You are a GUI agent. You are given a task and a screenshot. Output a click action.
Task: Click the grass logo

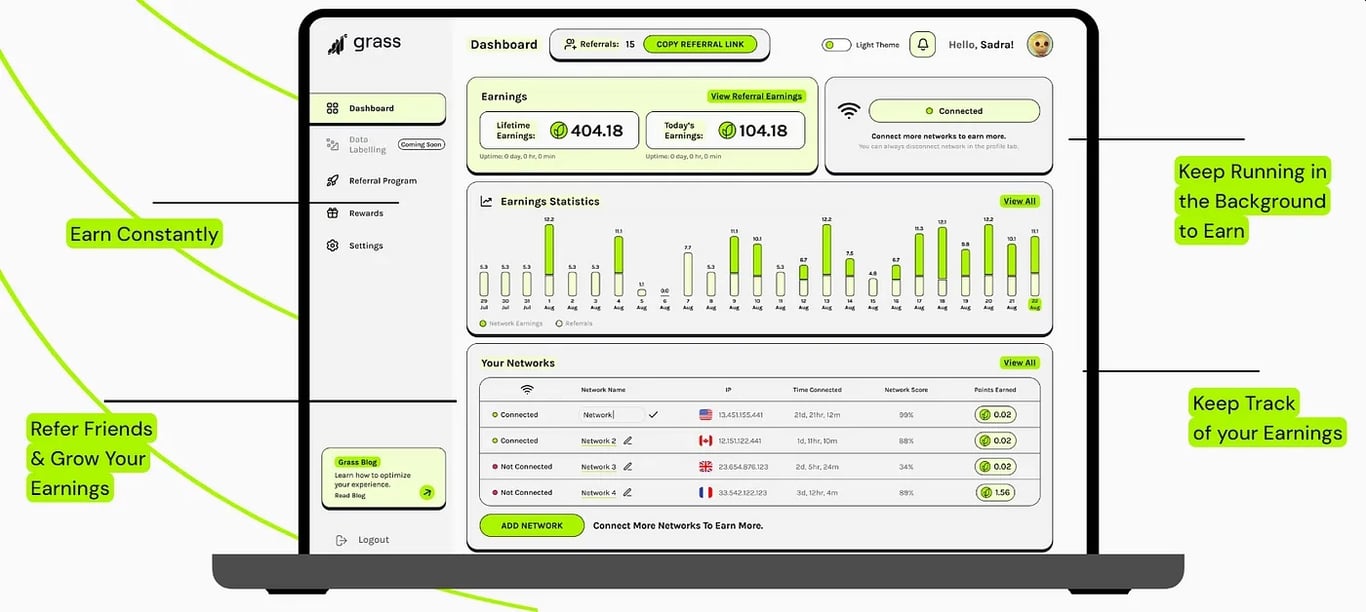(364, 43)
